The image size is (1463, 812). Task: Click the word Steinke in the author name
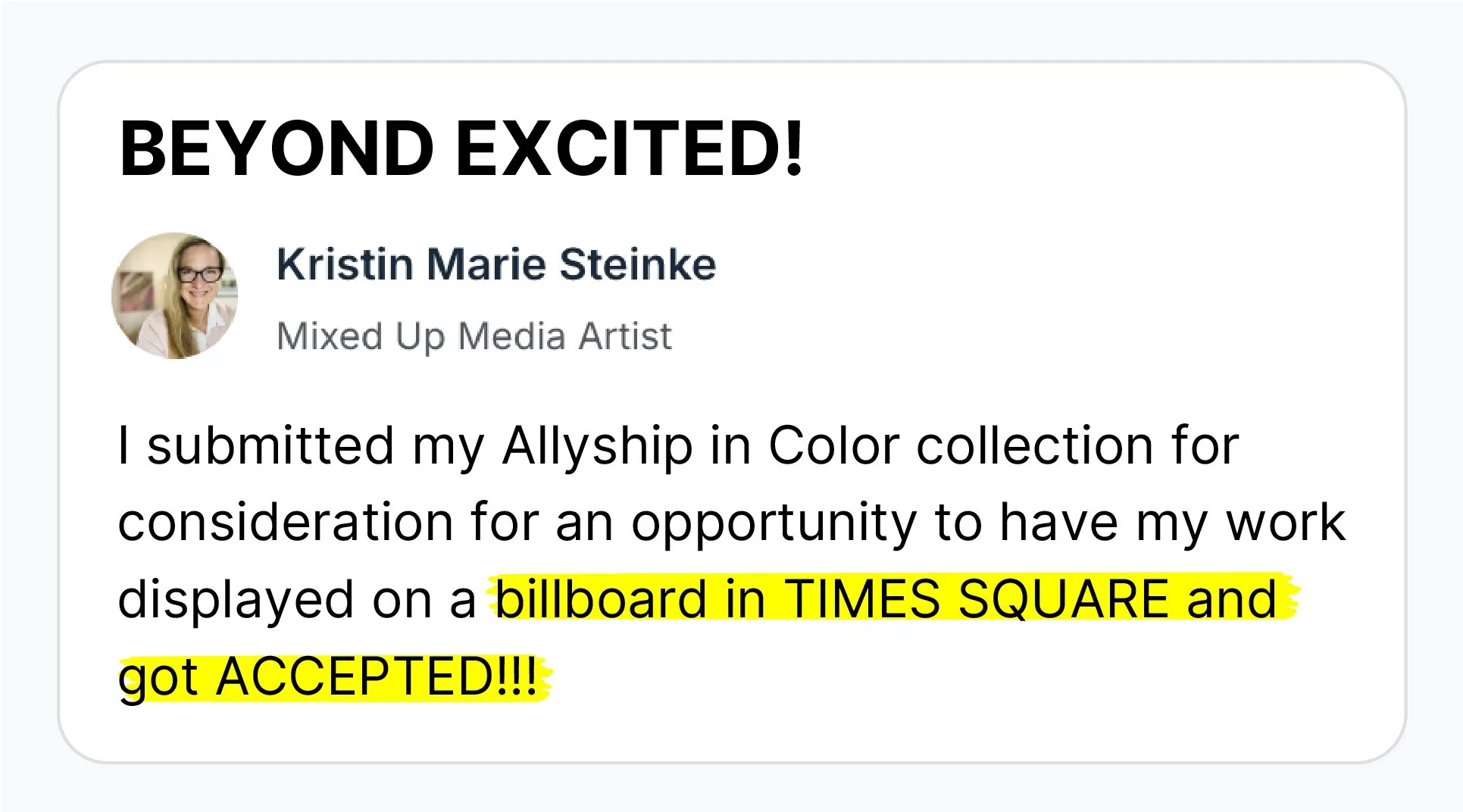[638, 264]
